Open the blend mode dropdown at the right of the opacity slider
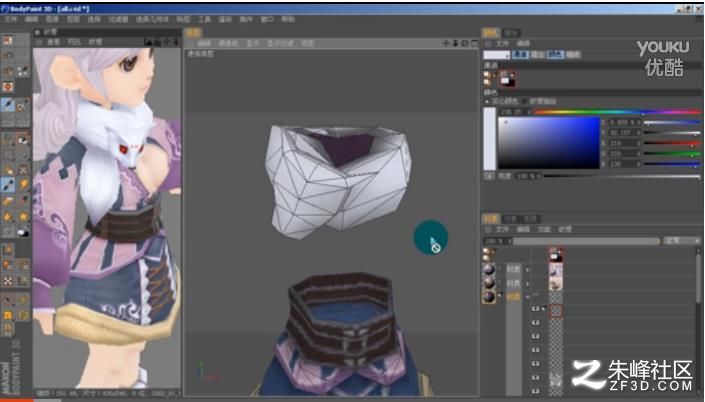This screenshot has height=402, width=705. click(681, 241)
